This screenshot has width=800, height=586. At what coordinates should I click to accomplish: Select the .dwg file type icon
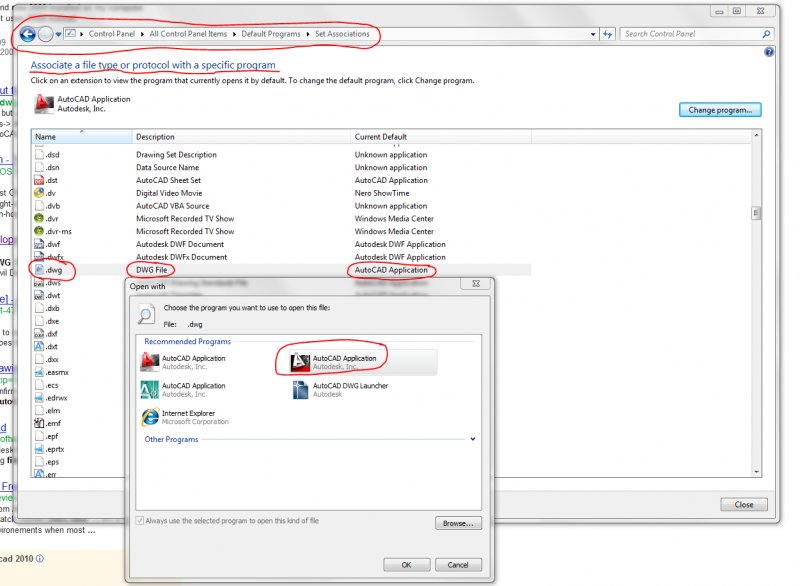[x=39, y=270]
